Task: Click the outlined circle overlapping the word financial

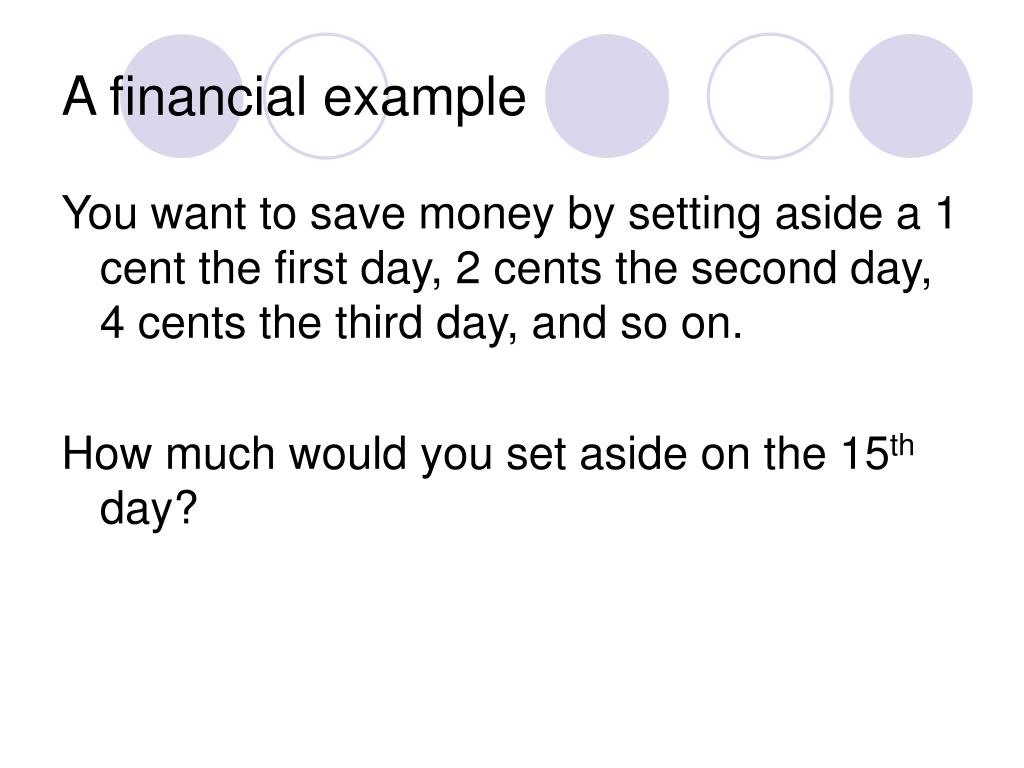Action: click(x=326, y=96)
